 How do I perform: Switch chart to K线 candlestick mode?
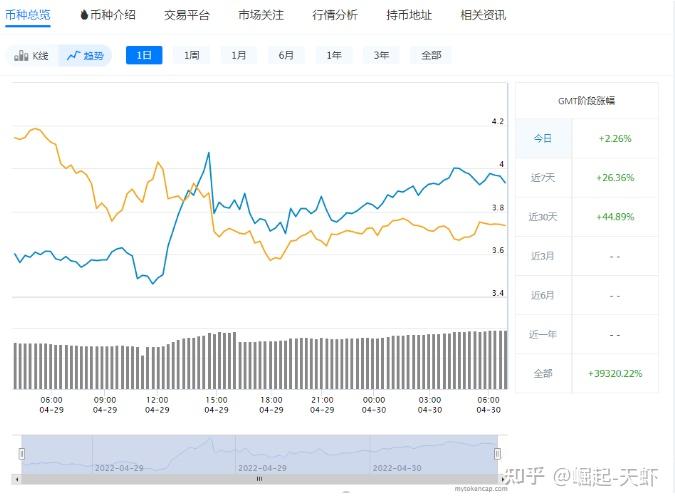tap(31, 56)
